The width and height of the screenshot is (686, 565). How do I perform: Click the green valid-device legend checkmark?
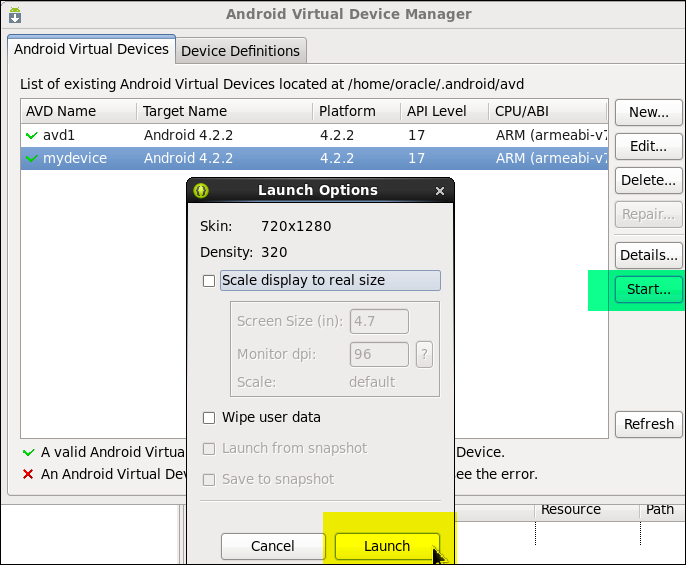click(x=28, y=452)
